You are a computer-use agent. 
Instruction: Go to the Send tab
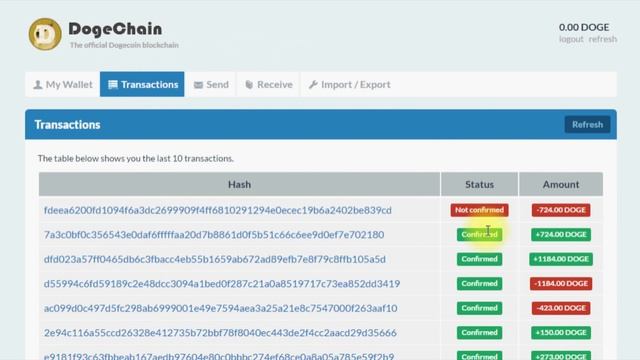[211, 84]
